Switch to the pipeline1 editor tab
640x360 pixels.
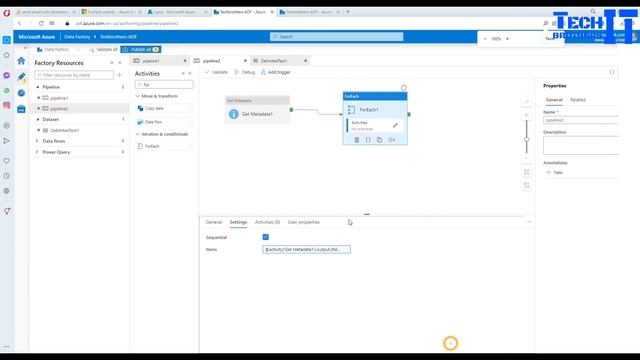(x=160, y=60)
